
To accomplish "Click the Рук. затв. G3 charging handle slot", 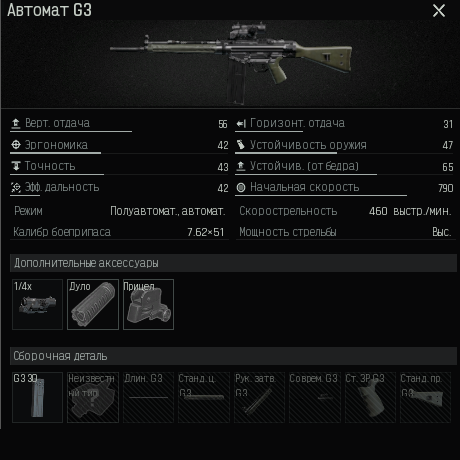I will click(259, 397).
